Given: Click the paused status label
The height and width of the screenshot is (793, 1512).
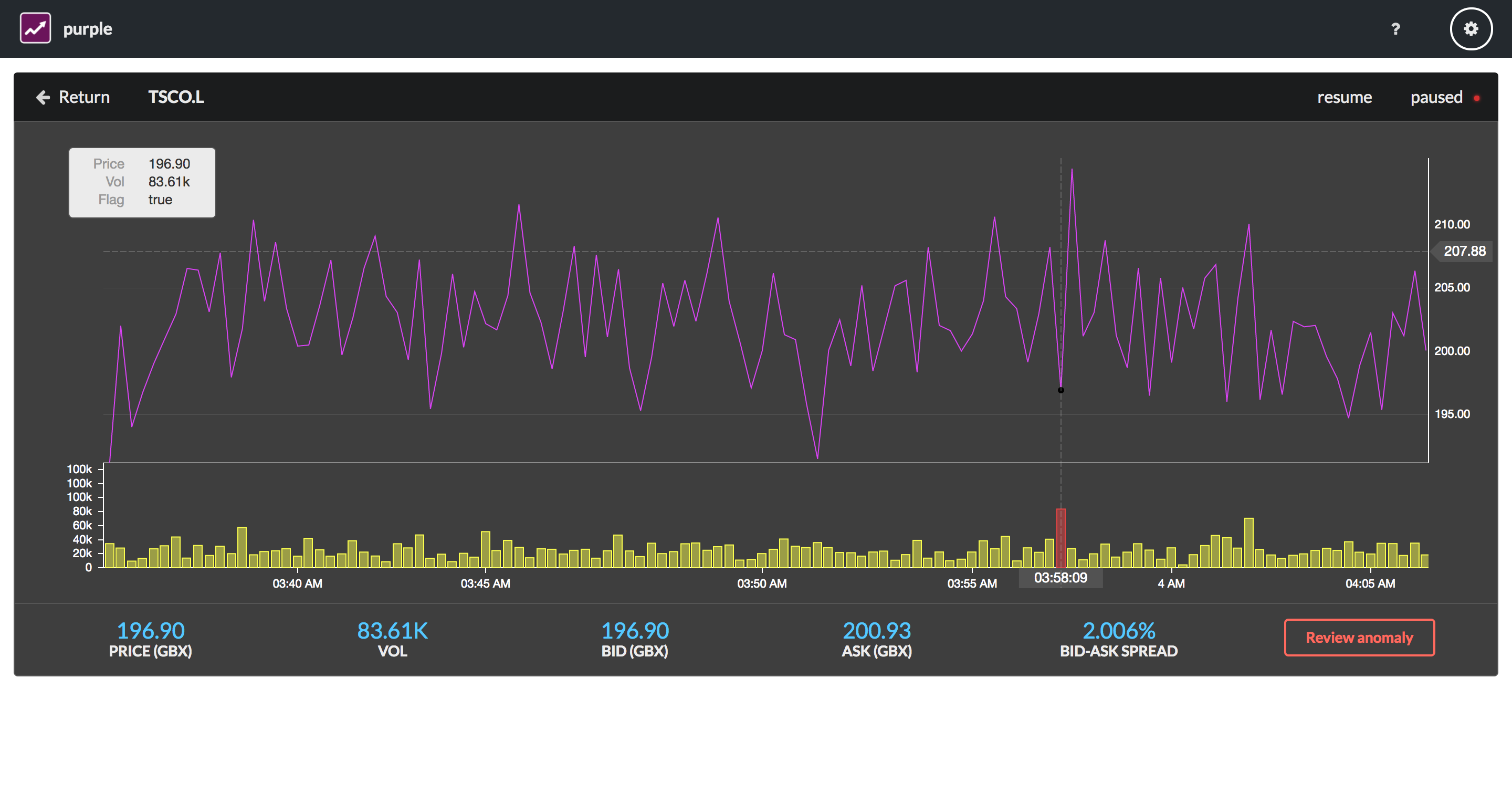Looking at the screenshot, I should (x=1436, y=97).
